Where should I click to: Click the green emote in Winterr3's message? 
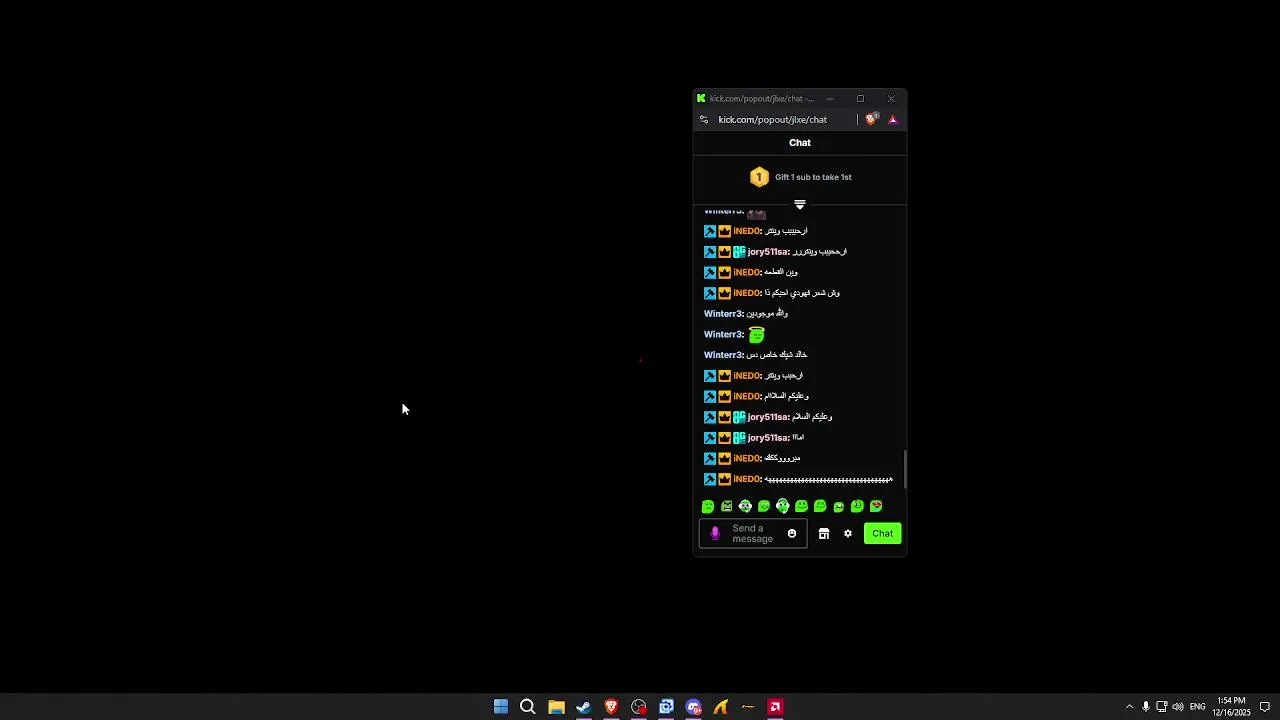tap(757, 335)
